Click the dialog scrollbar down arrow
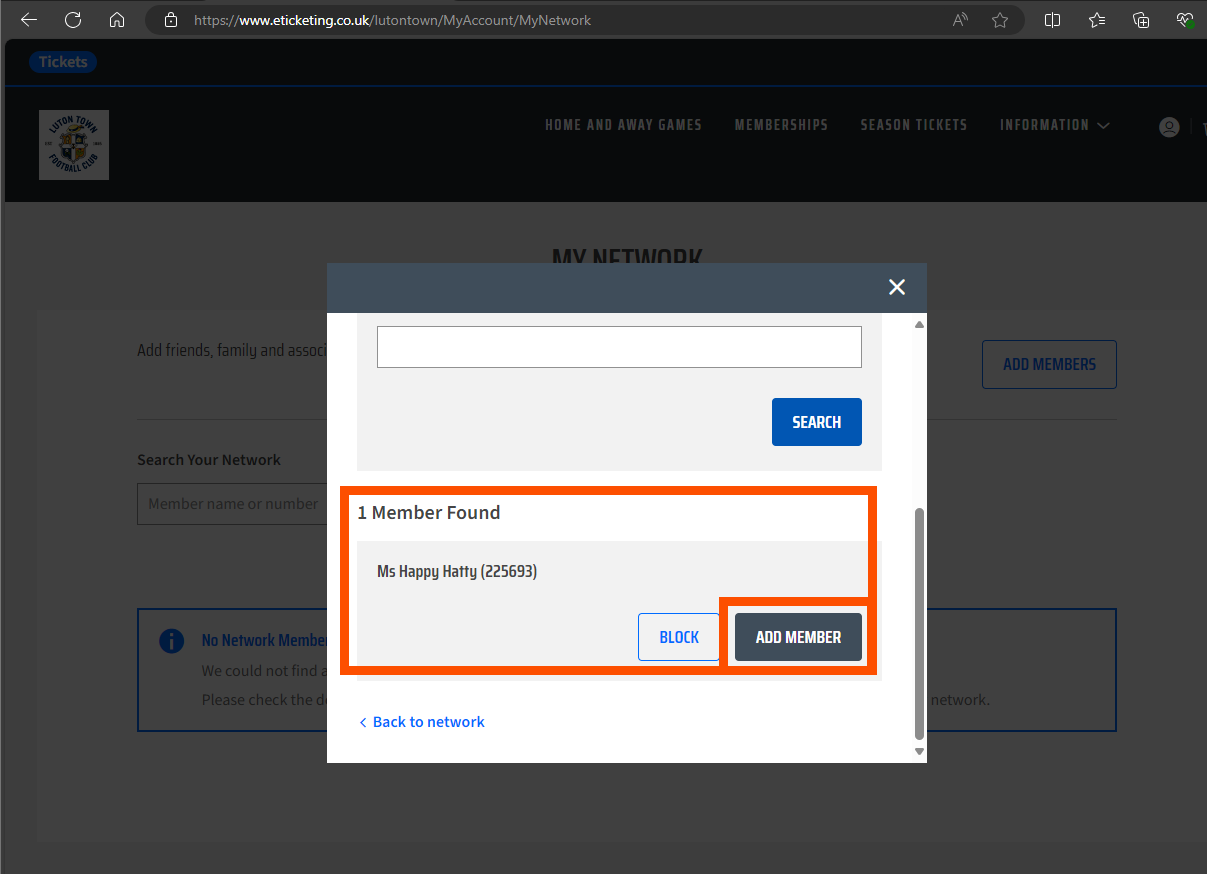 (x=920, y=751)
